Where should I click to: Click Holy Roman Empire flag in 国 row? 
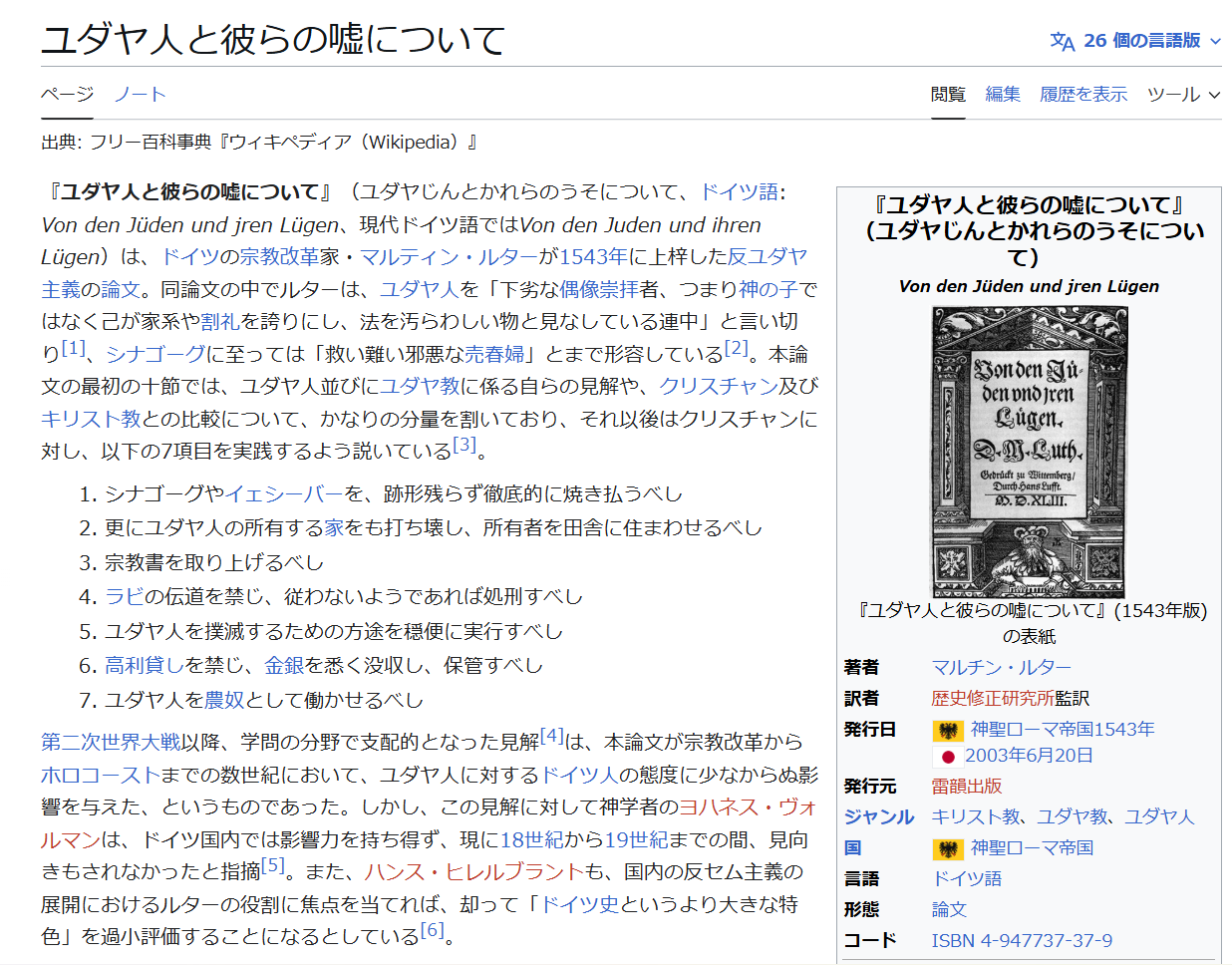(x=947, y=849)
